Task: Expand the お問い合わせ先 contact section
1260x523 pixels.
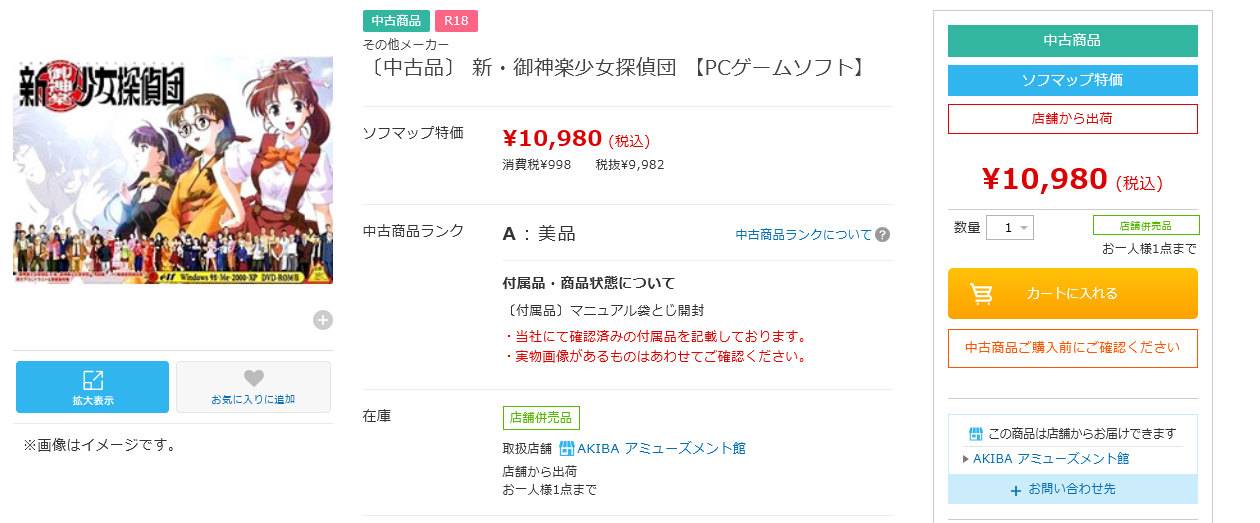Action: 1072,489
